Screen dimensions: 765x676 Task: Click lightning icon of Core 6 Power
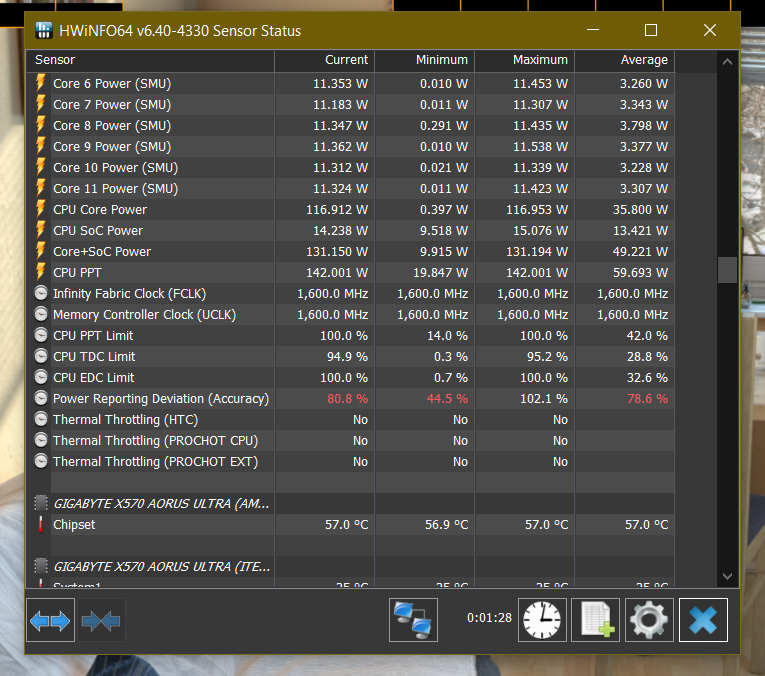point(41,83)
